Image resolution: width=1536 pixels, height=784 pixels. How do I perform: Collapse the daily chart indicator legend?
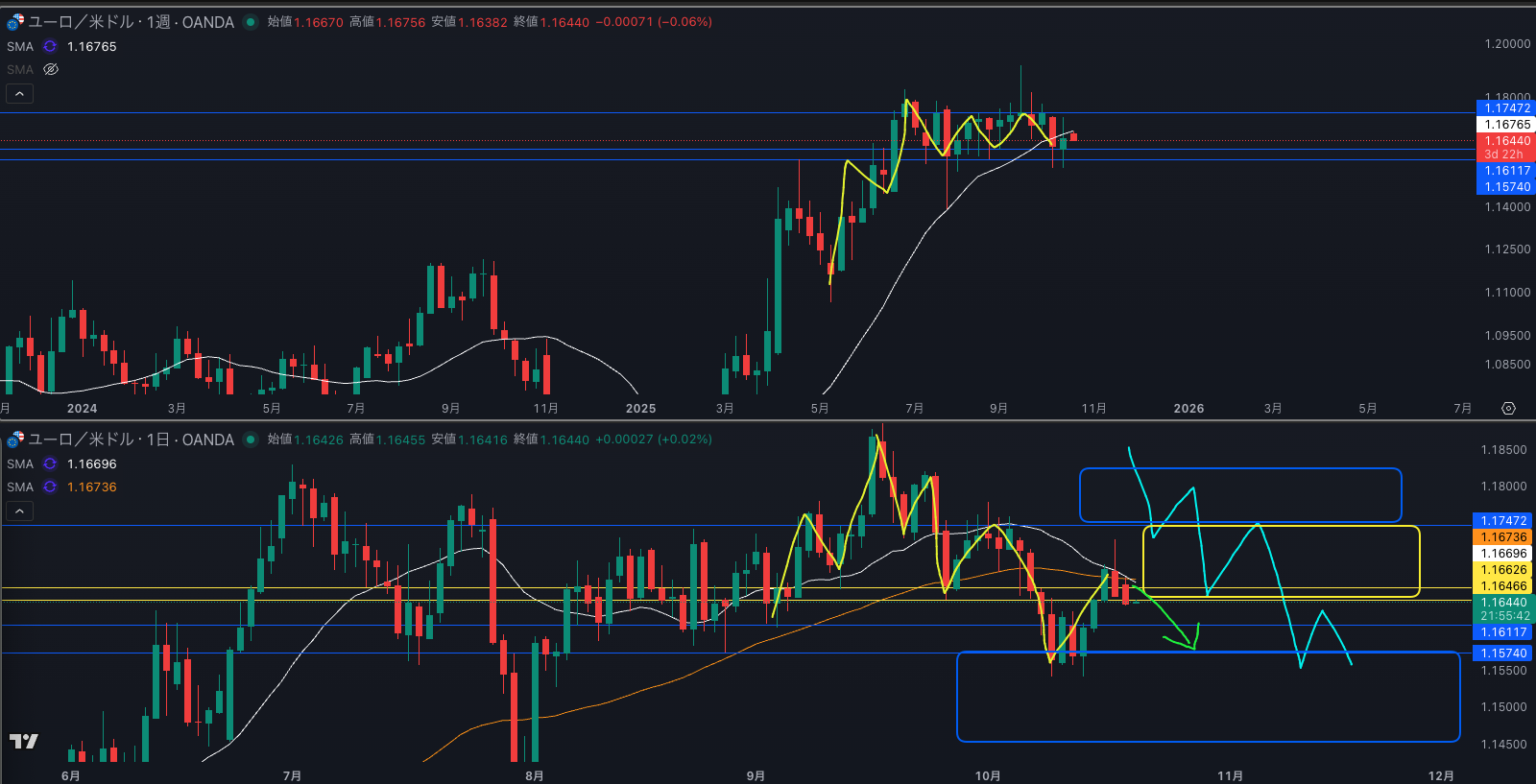(19, 511)
